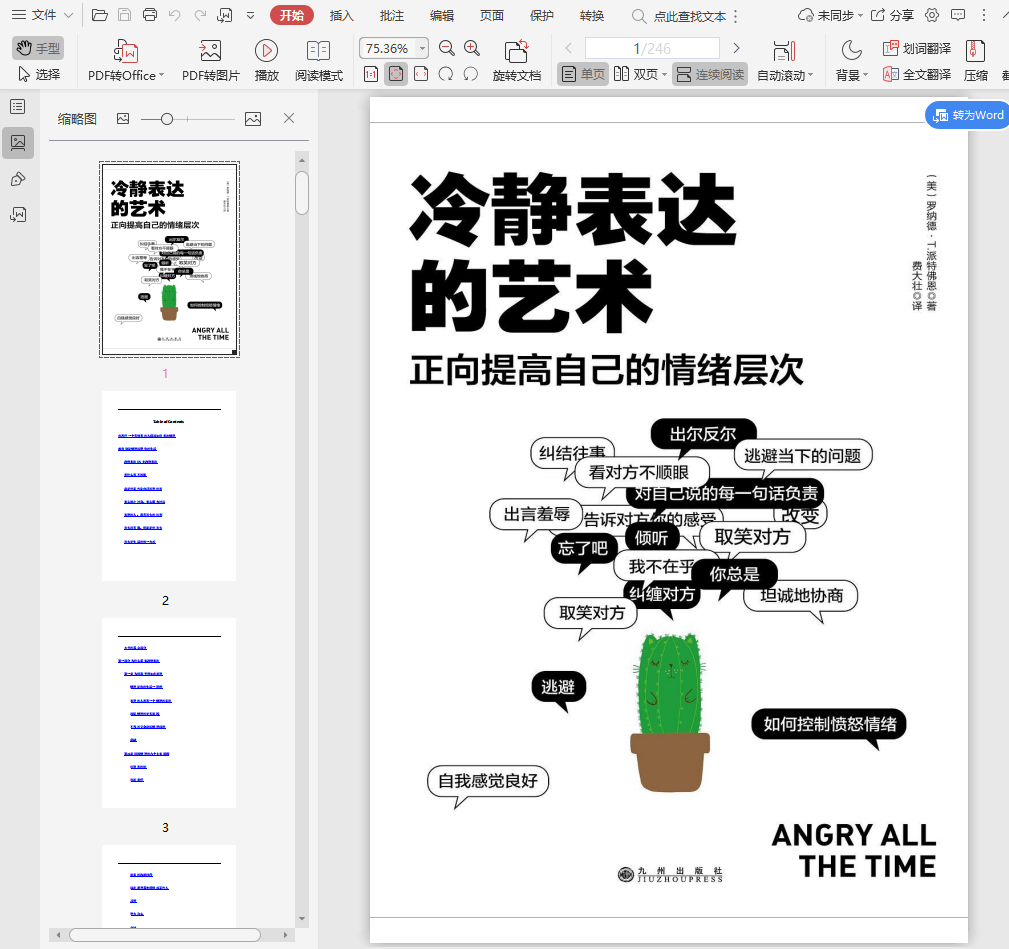Toggle the 选择 select tool
This screenshot has height=949, width=1009.
click(38, 74)
